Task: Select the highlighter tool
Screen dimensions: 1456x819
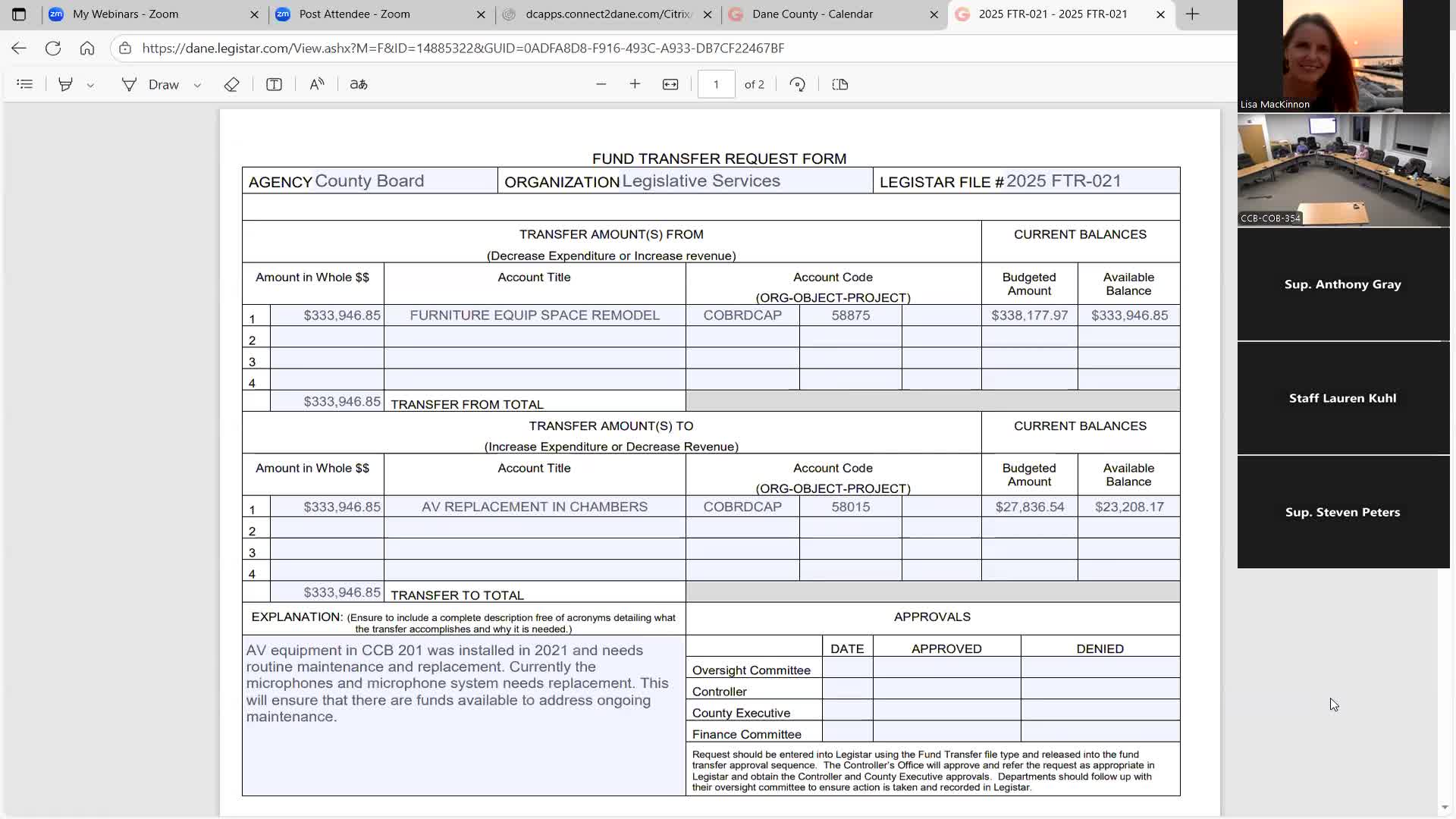Action: (66, 84)
